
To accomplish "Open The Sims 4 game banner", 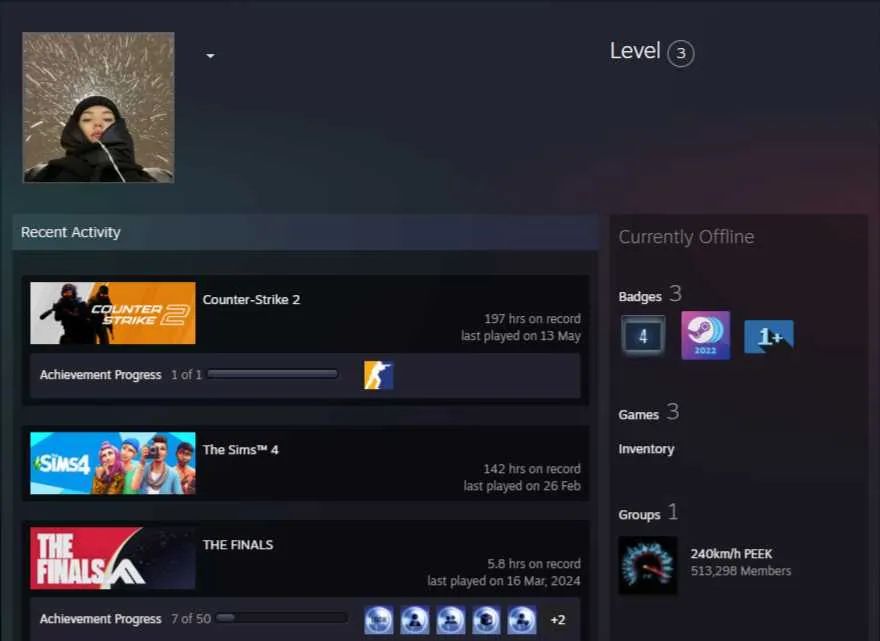I will click(113, 463).
